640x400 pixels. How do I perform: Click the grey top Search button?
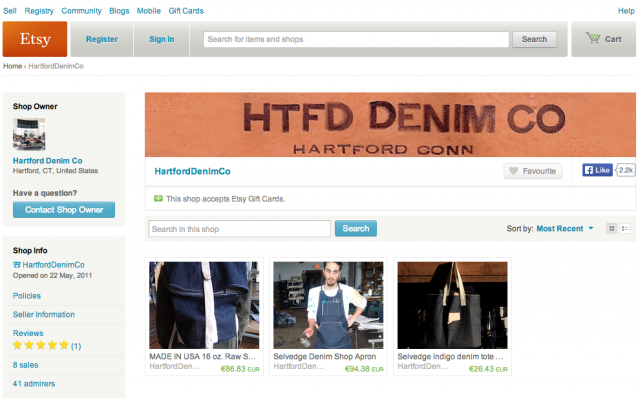[534, 39]
